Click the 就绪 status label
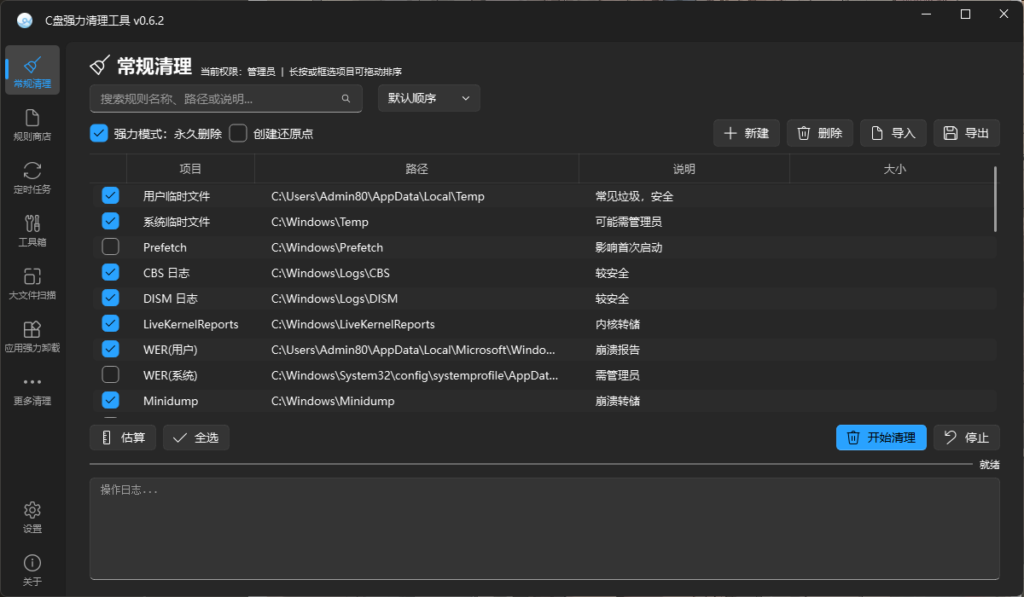Screen dimensions: 1024x597 coord(989,464)
